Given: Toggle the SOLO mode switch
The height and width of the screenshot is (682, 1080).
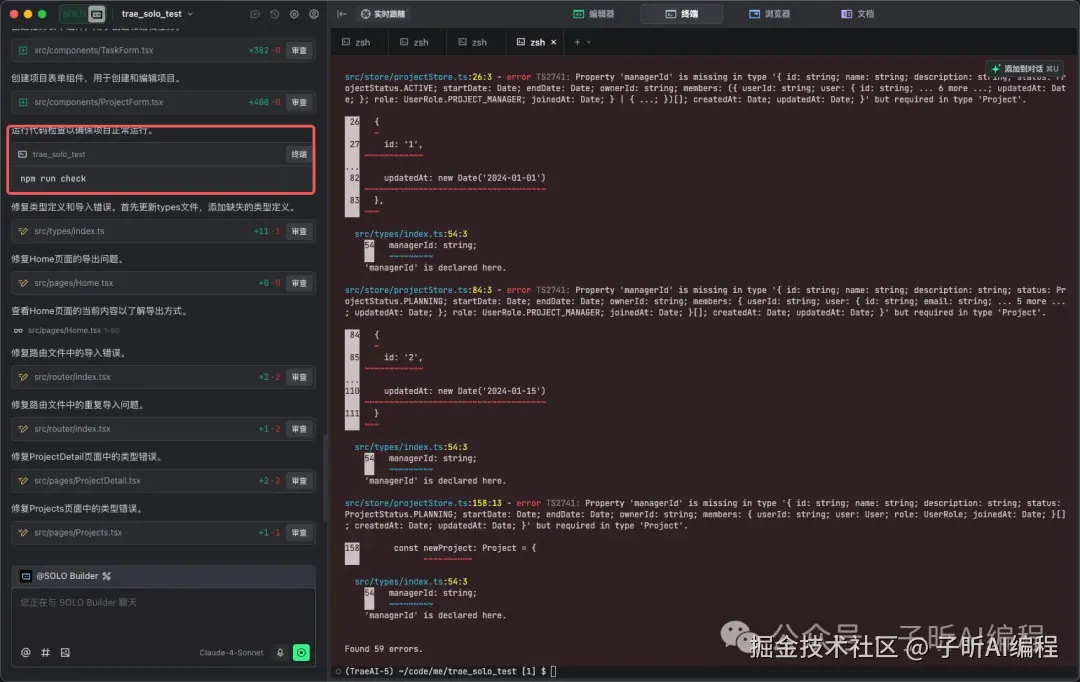Looking at the screenshot, I should tap(83, 14).
